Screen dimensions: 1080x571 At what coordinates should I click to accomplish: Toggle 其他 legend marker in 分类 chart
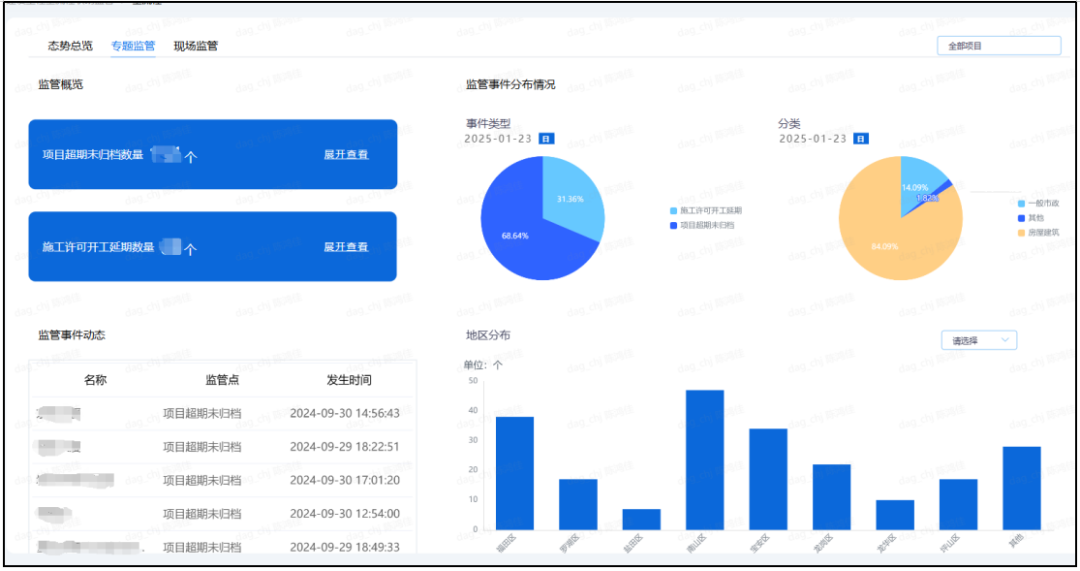(x=1021, y=217)
